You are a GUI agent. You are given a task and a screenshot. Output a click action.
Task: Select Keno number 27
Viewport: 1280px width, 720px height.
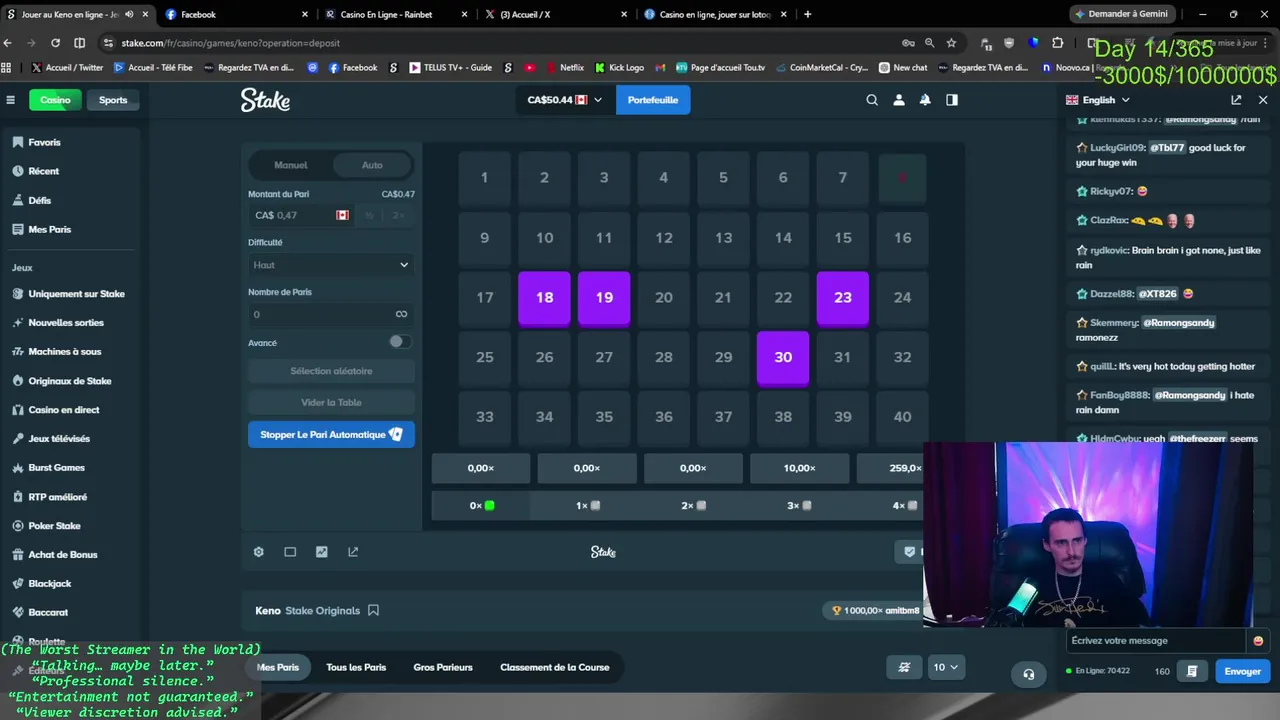tap(604, 357)
